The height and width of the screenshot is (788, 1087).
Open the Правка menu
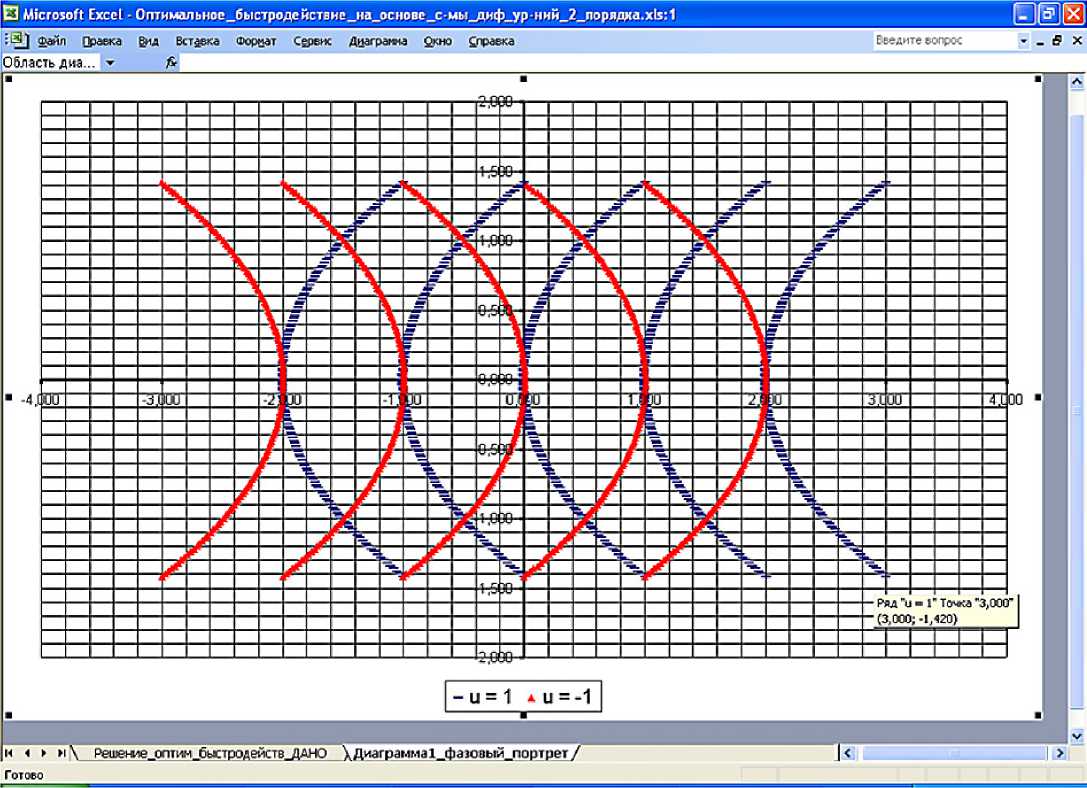click(x=102, y=41)
